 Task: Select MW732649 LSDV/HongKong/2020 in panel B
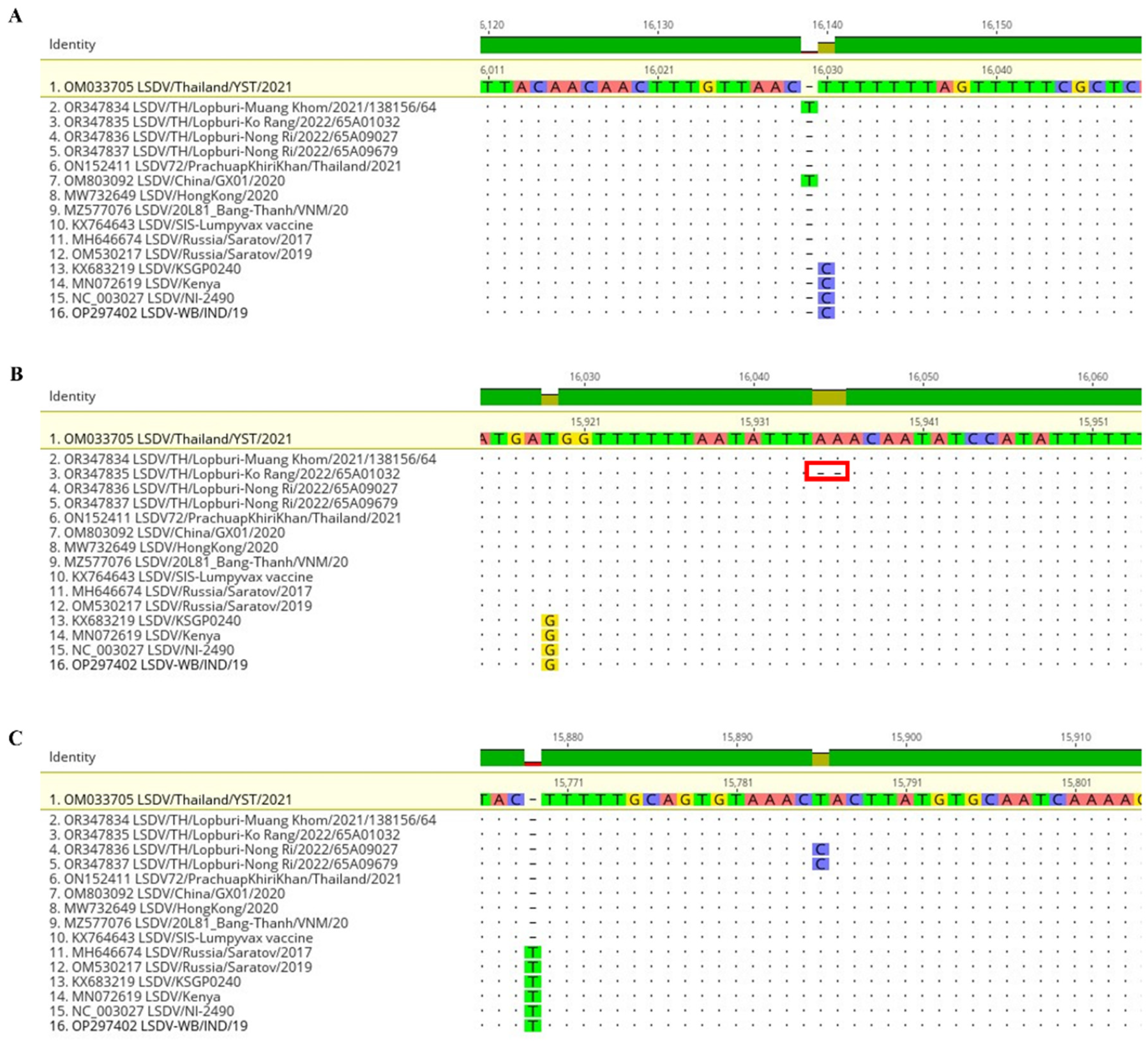click(163, 548)
